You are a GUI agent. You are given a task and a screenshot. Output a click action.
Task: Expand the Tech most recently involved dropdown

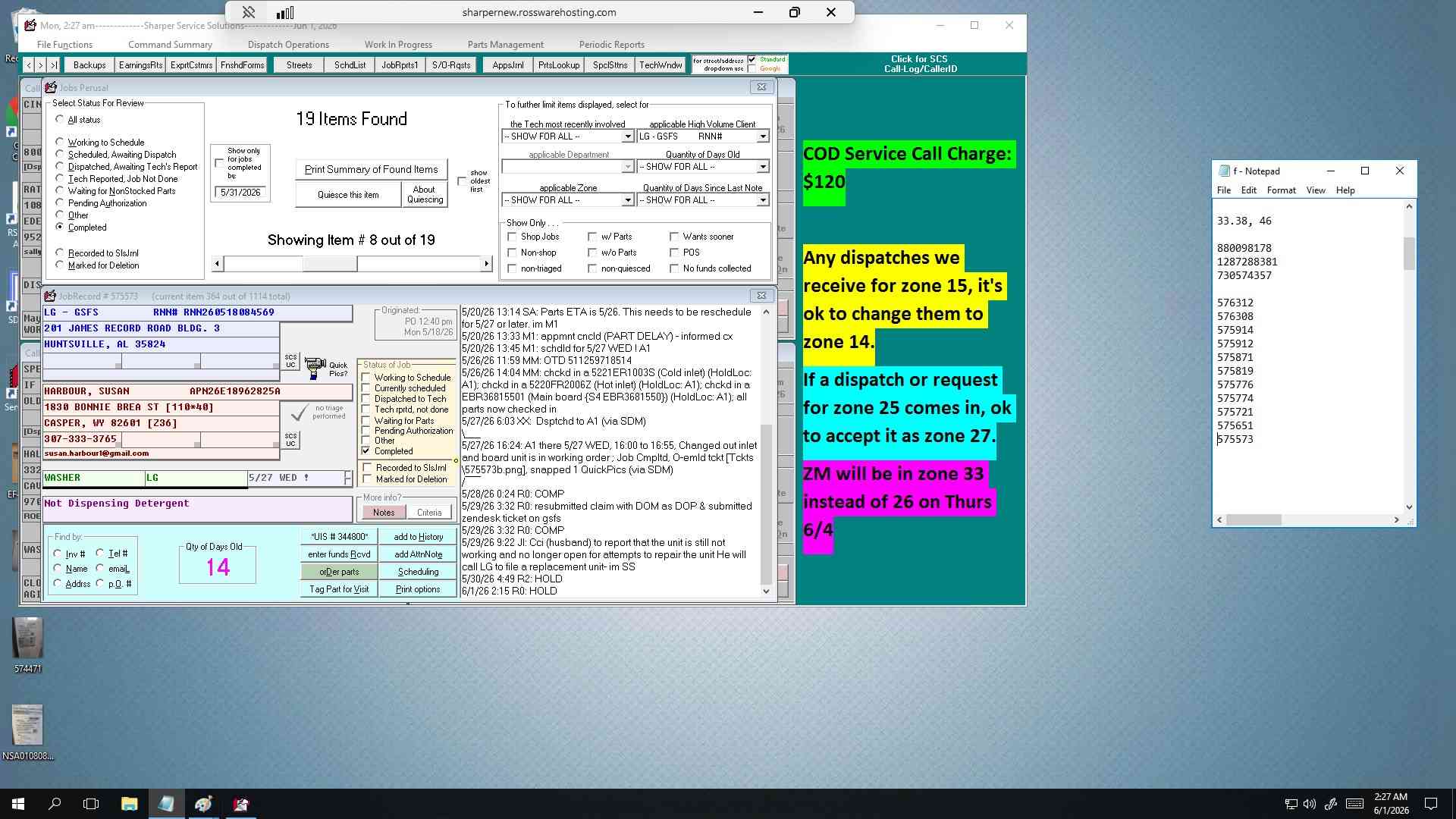coord(627,136)
